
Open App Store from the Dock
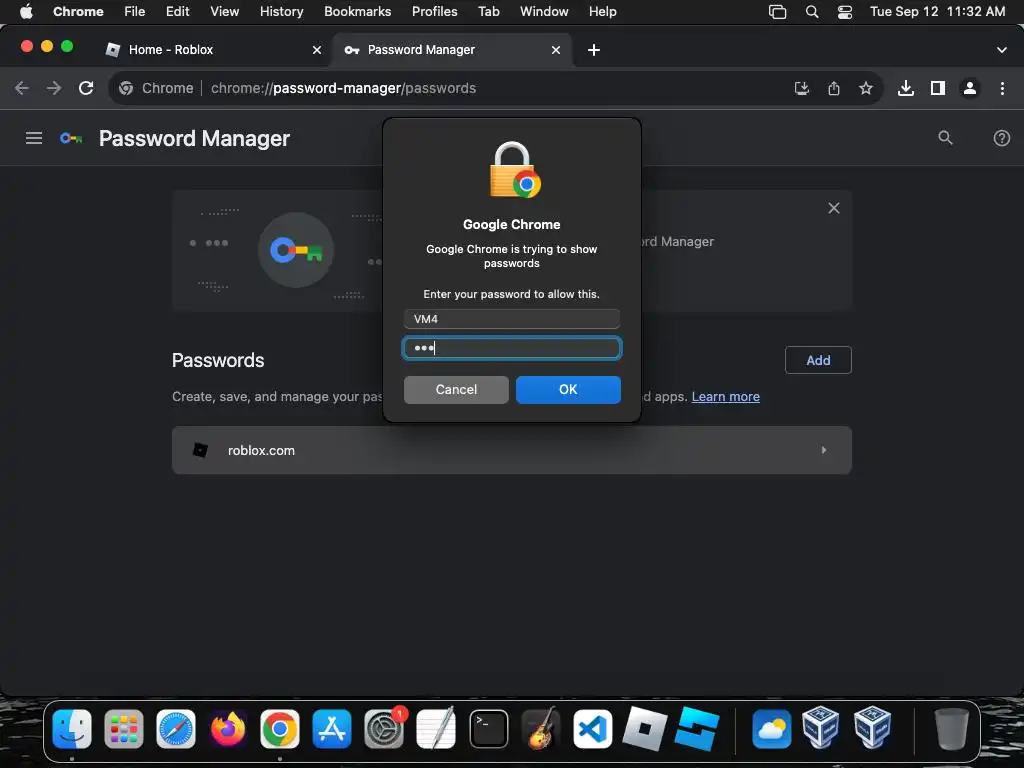(x=332, y=728)
